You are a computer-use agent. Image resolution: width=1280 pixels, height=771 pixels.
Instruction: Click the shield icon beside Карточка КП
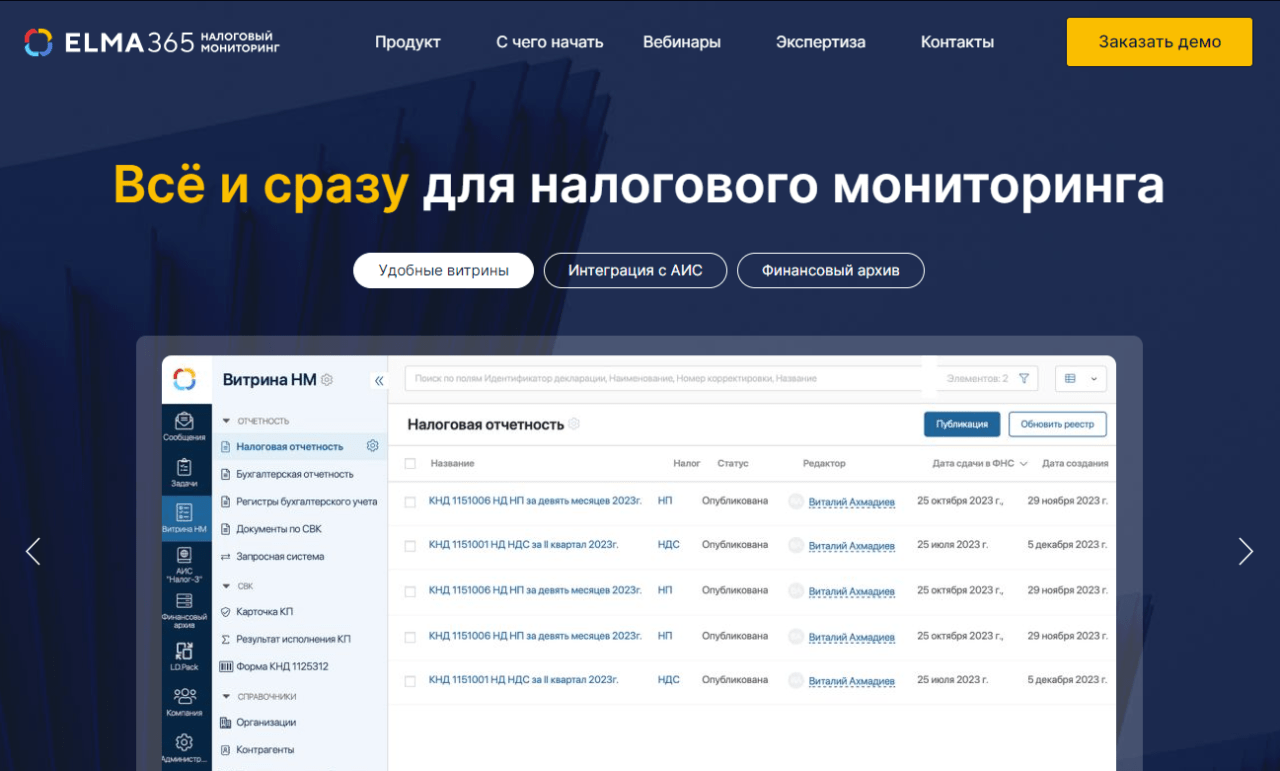tap(225, 611)
